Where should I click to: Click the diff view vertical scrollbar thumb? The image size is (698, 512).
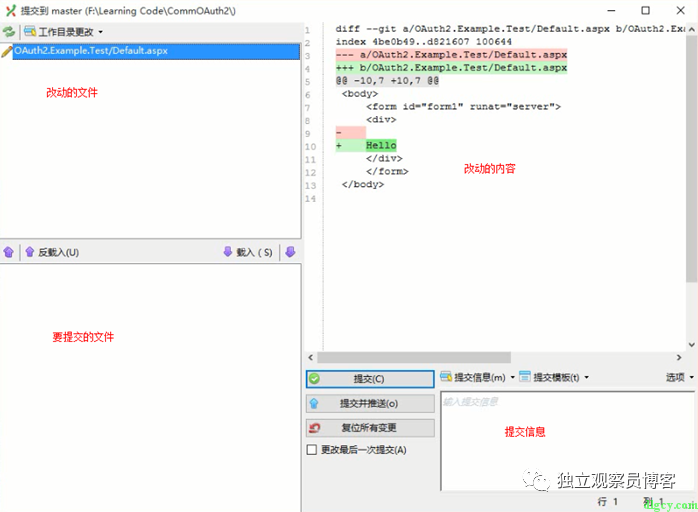coord(691,159)
